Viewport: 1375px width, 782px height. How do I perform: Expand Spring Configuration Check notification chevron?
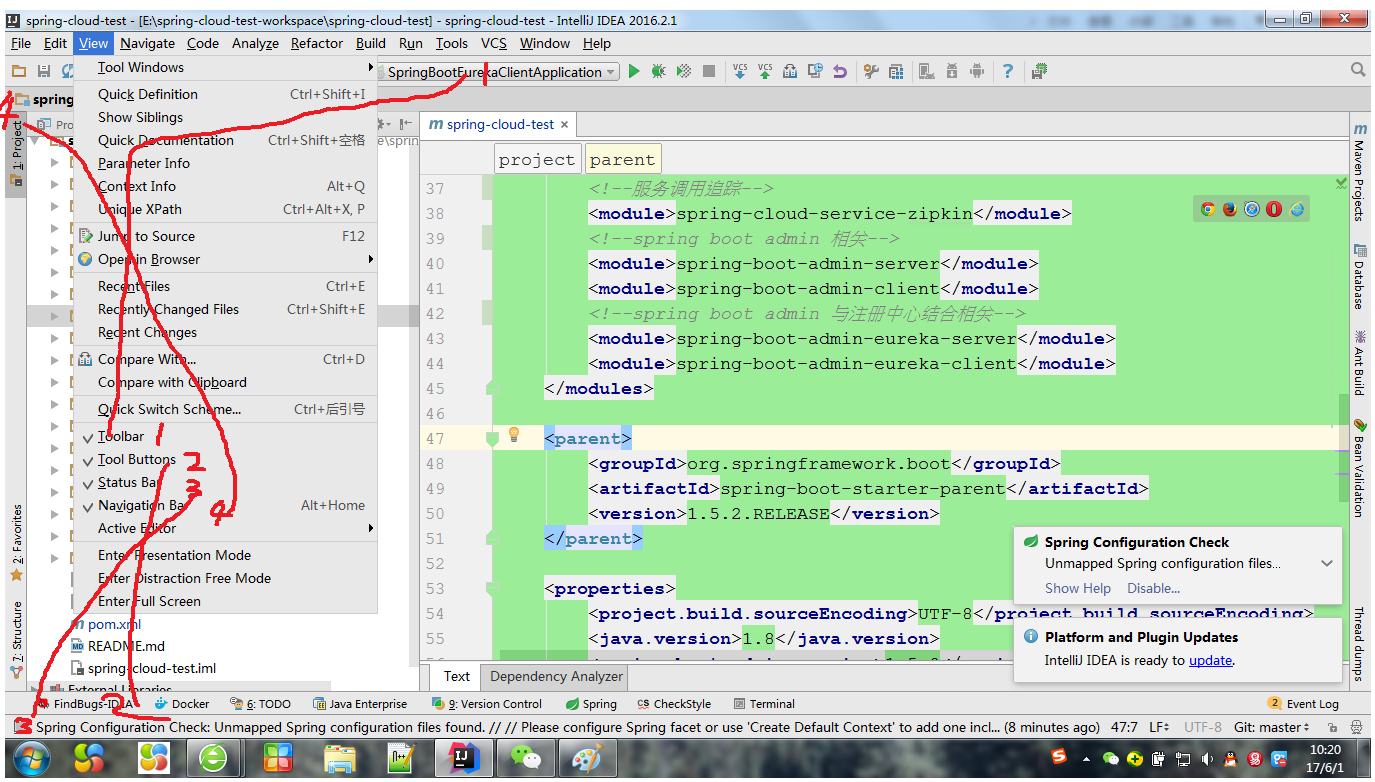click(x=1327, y=563)
